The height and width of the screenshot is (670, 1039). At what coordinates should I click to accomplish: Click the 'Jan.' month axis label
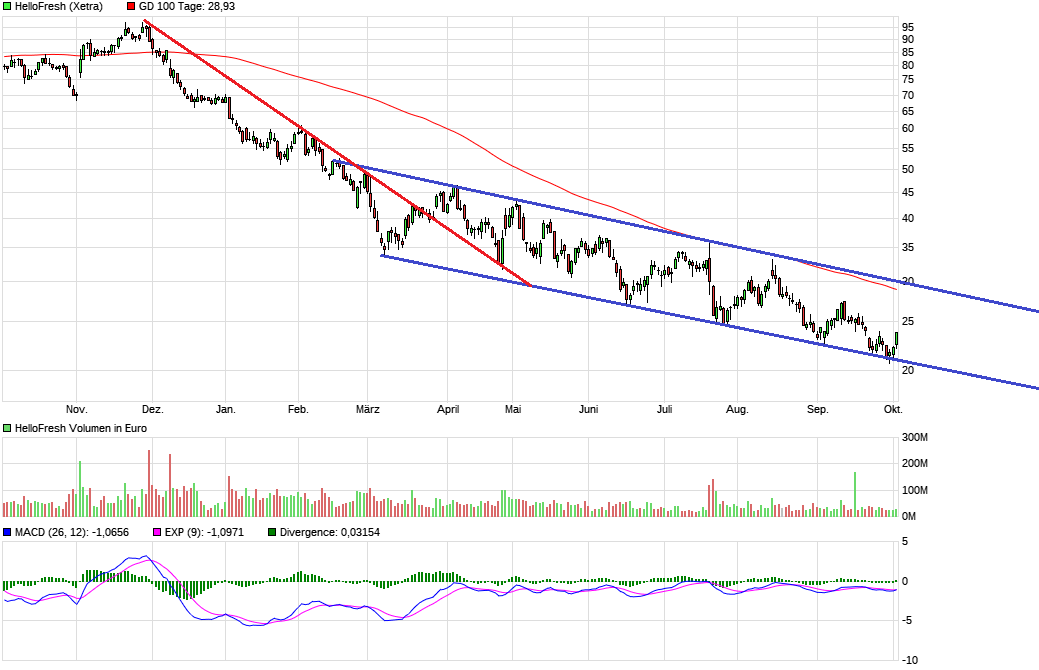[226, 410]
